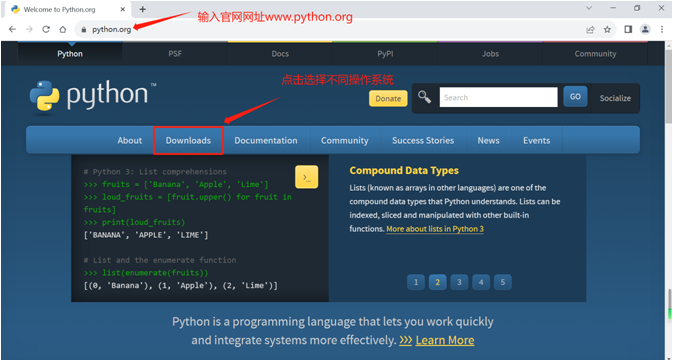Open the Success Stories navigation menu
This screenshot has width=673, height=361.
[423, 140]
